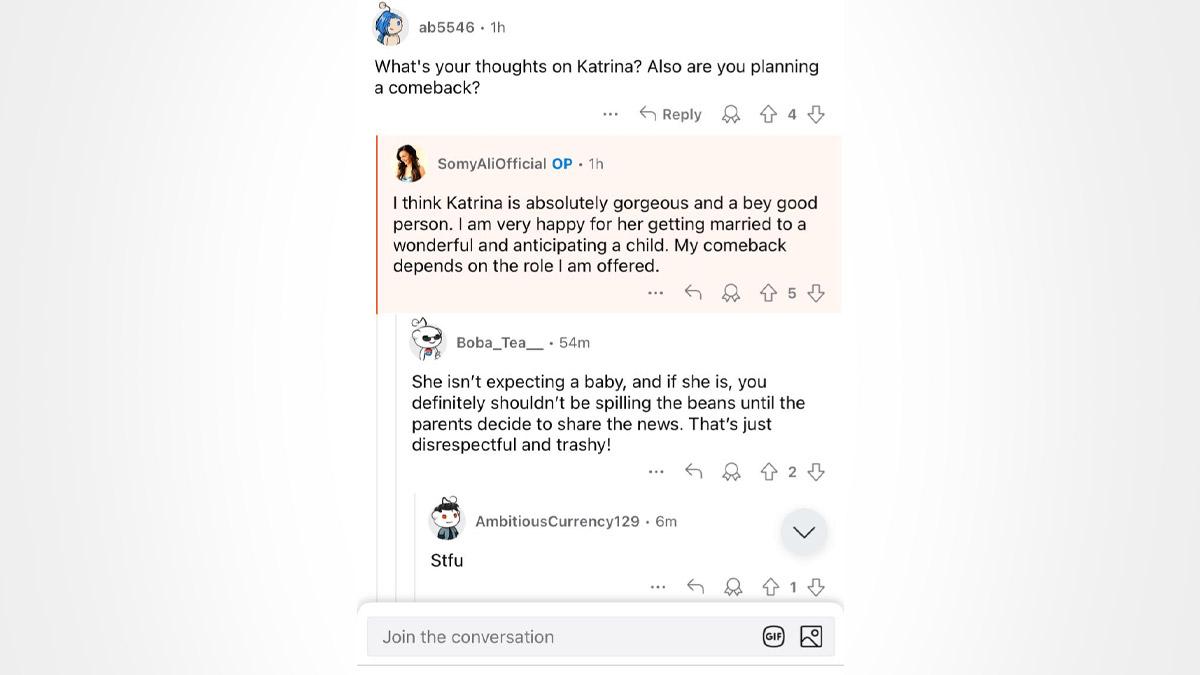1200x675 pixels.
Task: Upvote SomyAliOfficial's reply
Action: 768,293
